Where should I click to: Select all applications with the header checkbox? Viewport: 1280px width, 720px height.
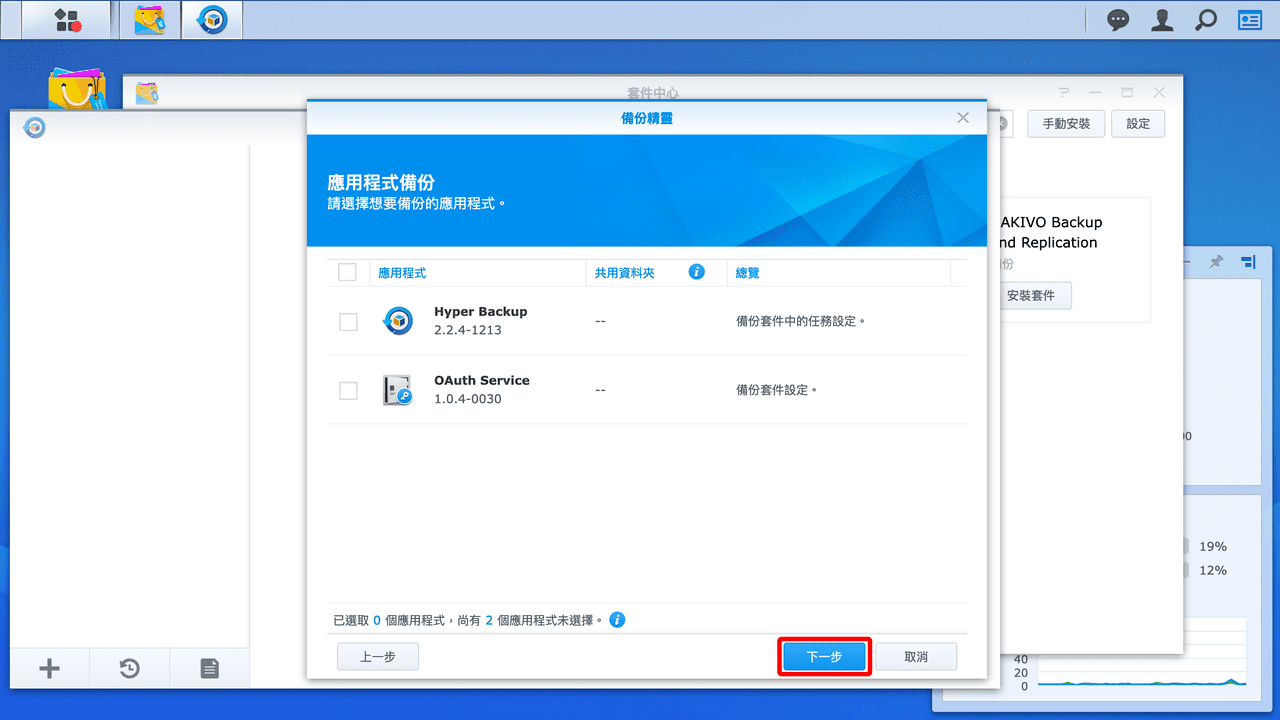click(347, 271)
